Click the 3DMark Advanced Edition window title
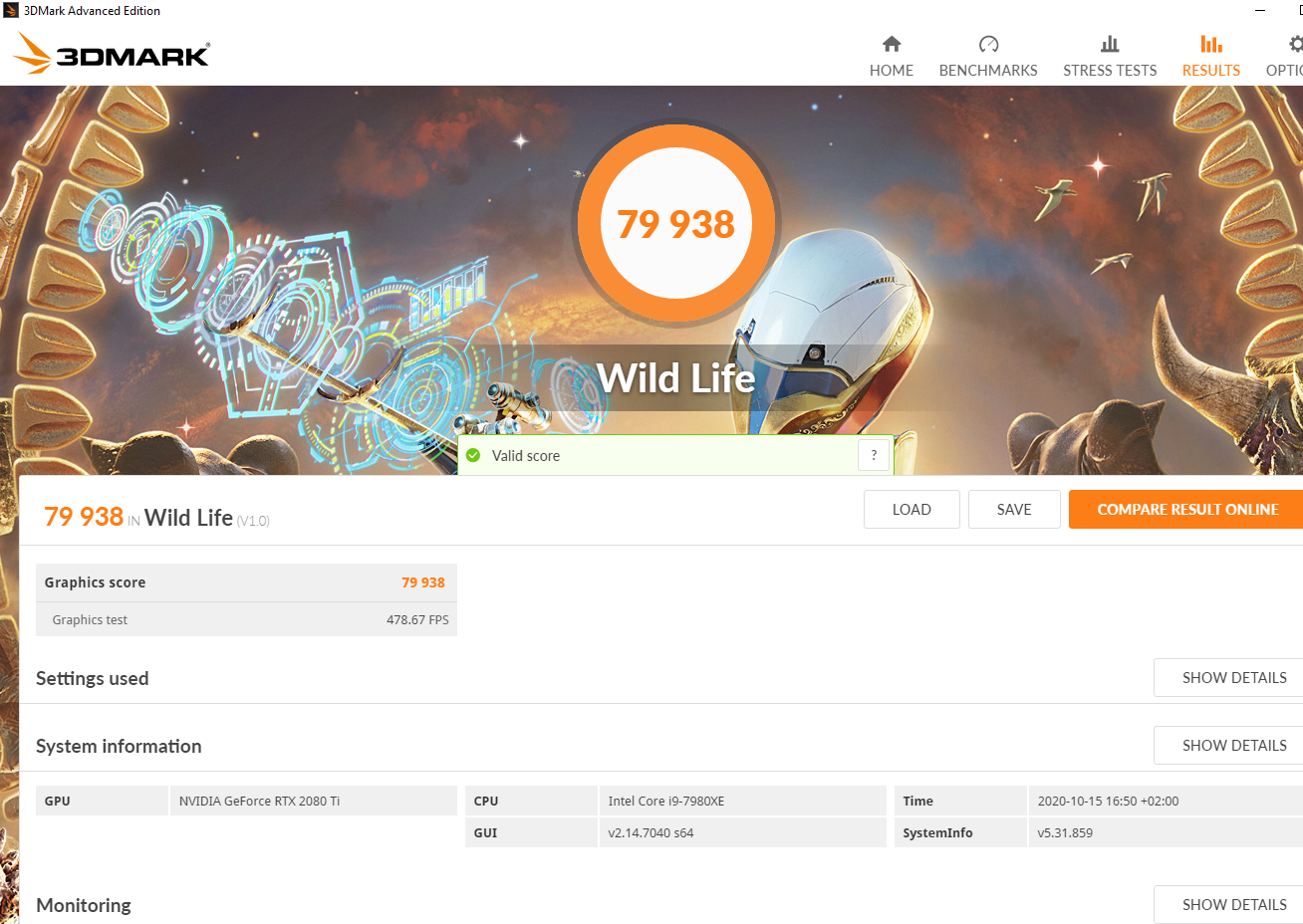This screenshot has height=924, width=1303. (92, 11)
